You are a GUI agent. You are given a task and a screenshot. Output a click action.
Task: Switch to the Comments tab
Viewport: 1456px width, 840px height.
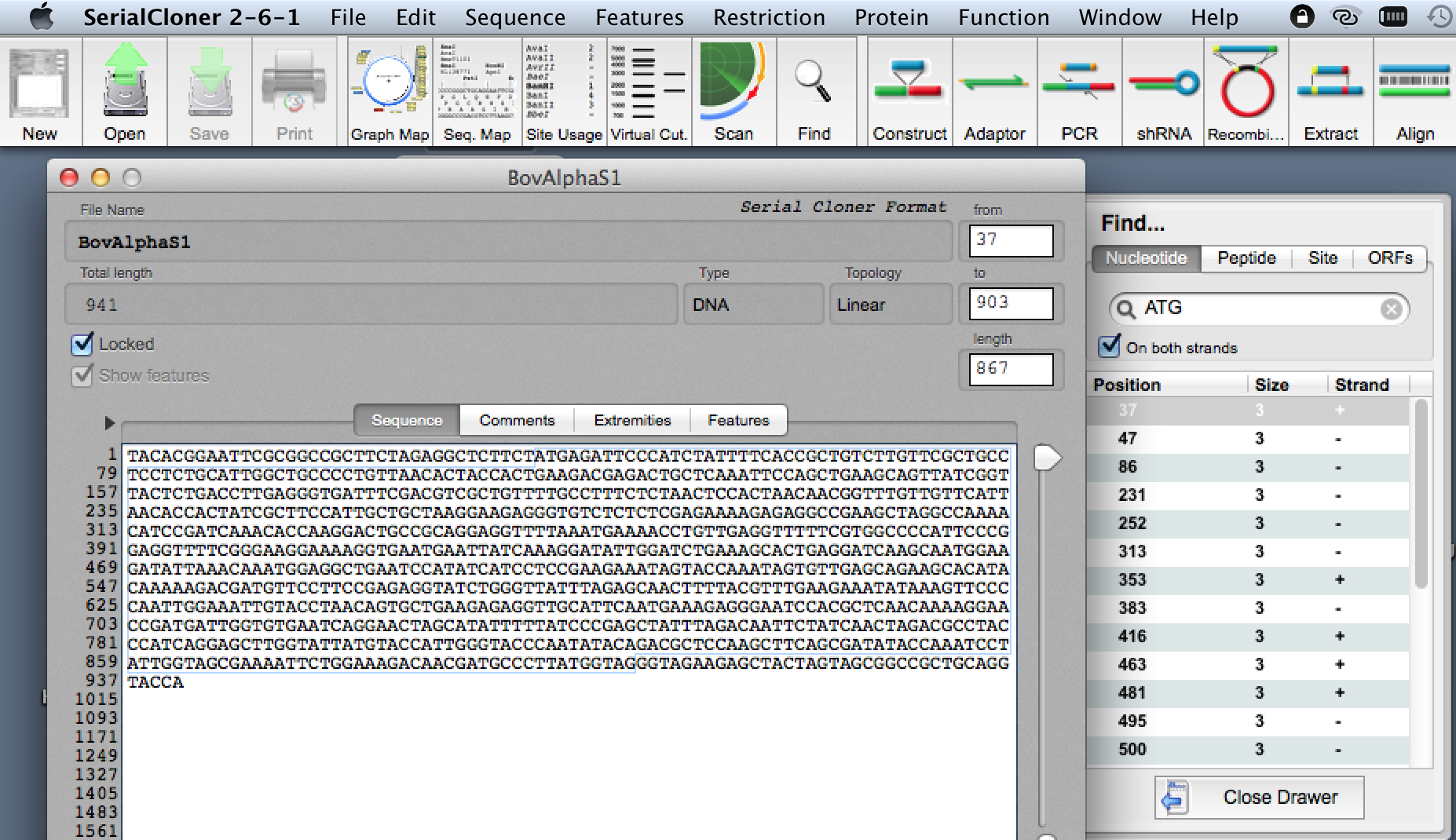(x=517, y=420)
